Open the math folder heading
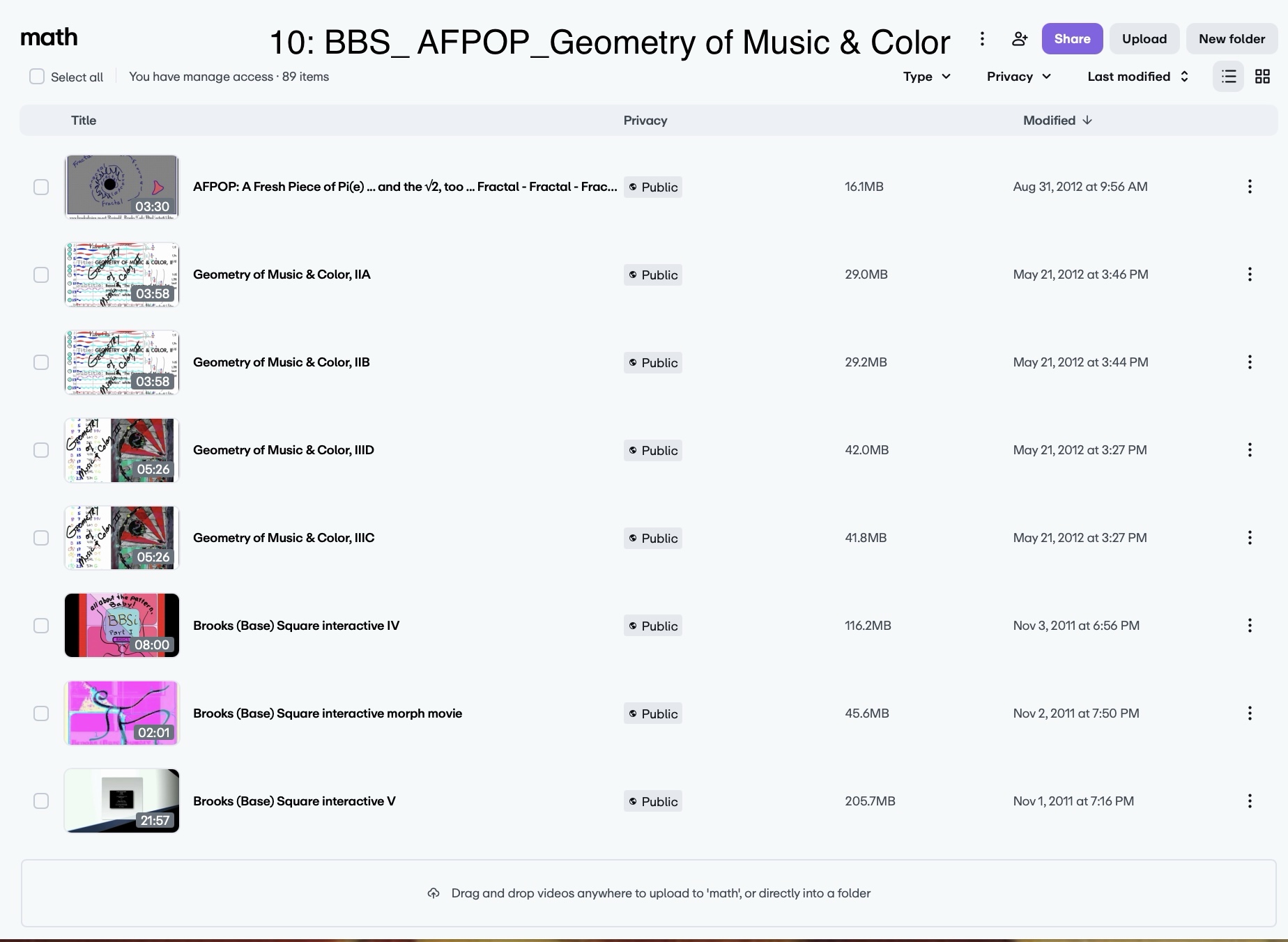The image size is (1288, 942). [49, 37]
